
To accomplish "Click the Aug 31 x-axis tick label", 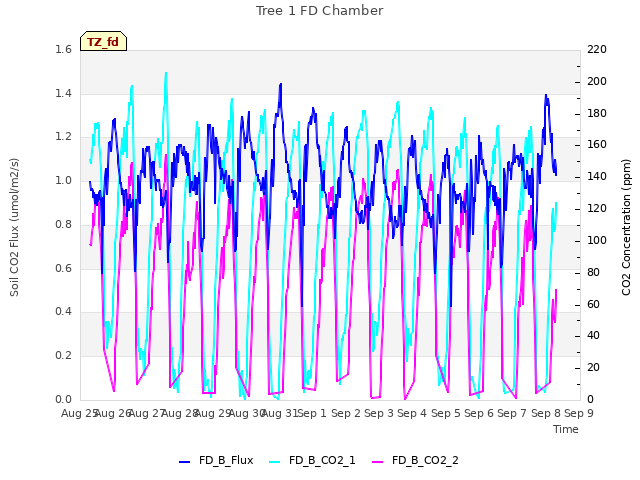I will 280,413.
